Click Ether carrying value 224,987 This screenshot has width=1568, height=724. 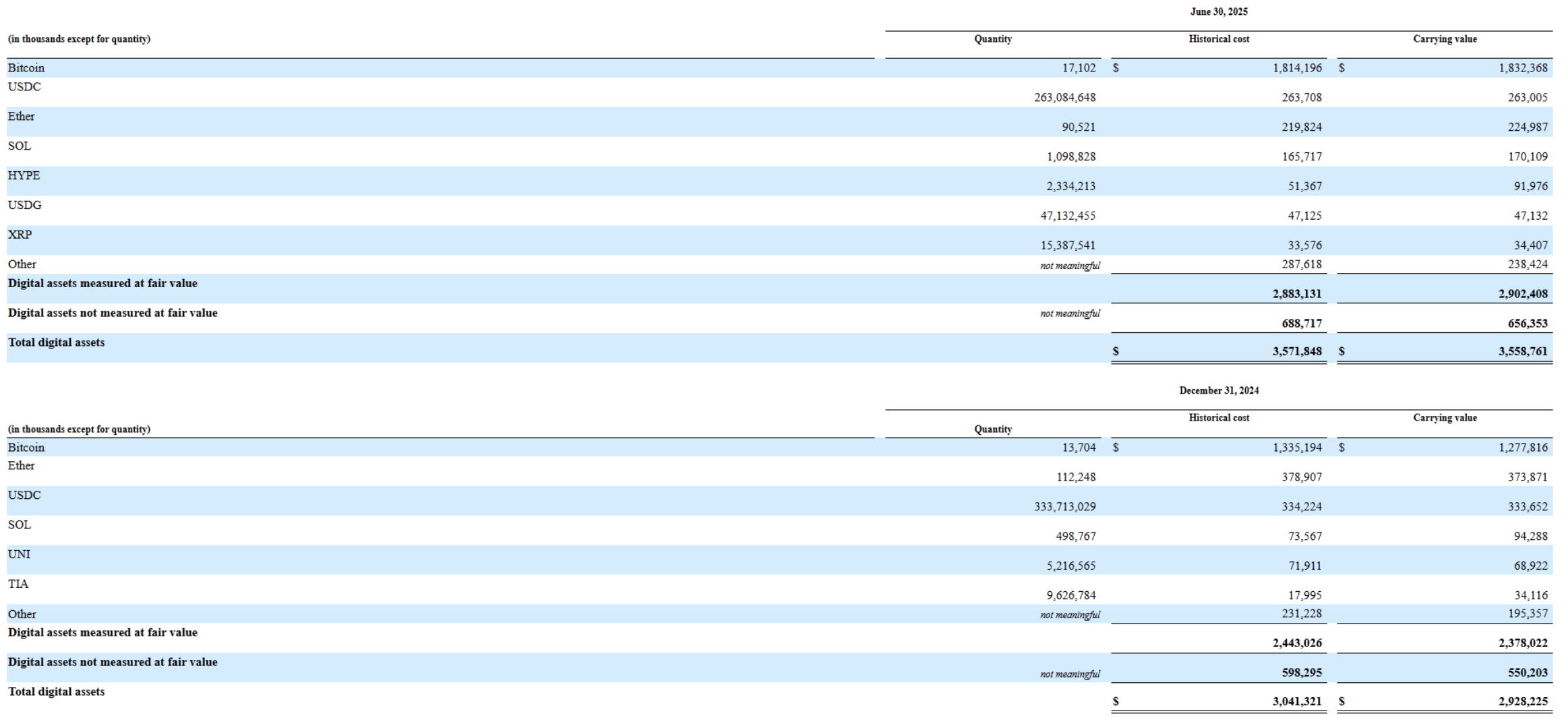[1527, 127]
